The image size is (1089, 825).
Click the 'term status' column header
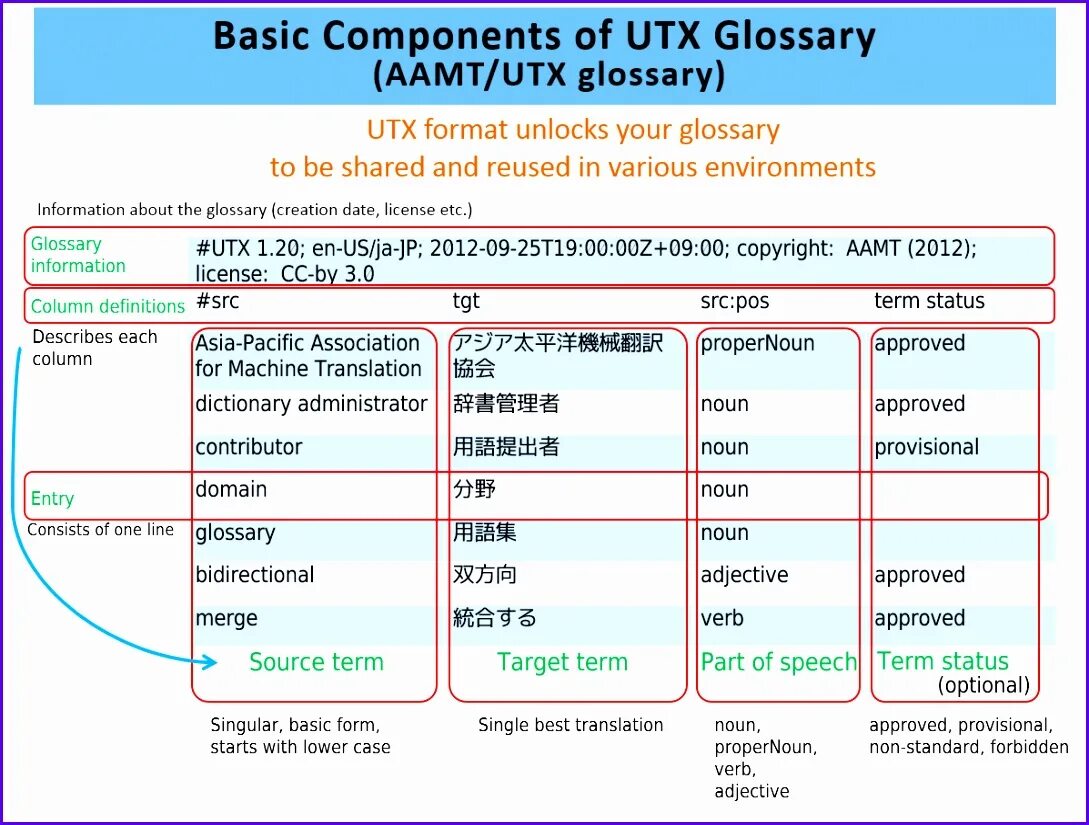(x=929, y=301)
